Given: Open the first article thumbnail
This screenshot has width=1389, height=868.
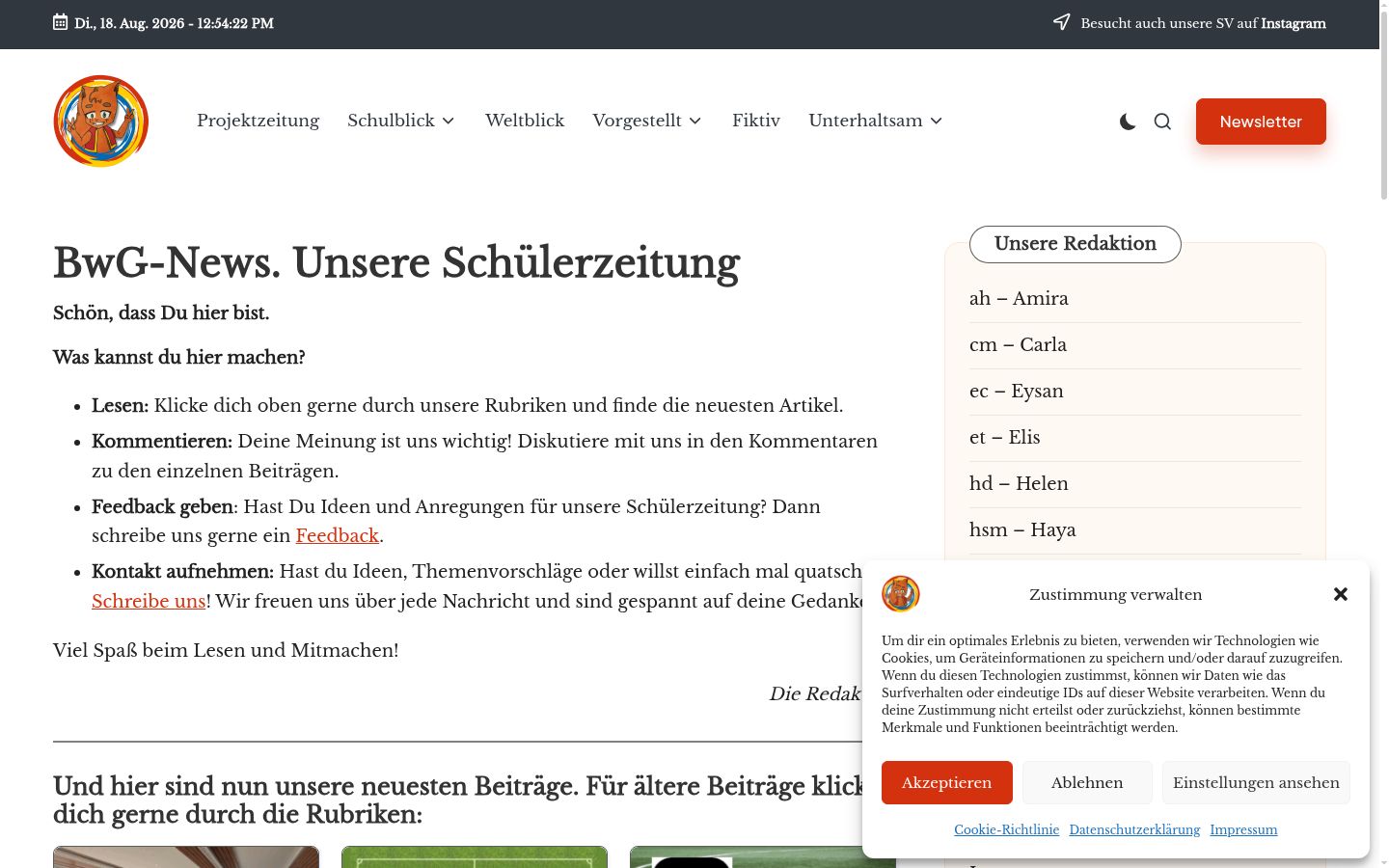Looking at the screenshot, I should [186, 856].
